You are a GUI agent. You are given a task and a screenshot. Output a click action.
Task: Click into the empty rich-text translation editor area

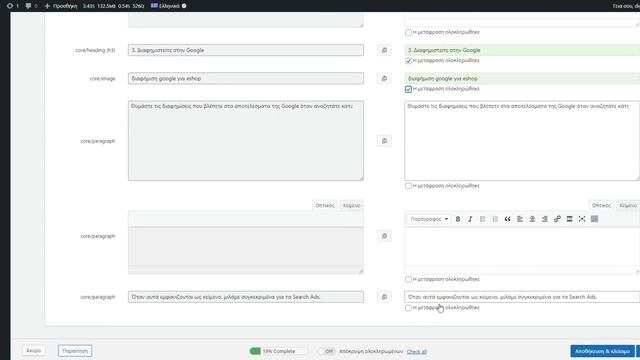(522, 247)
